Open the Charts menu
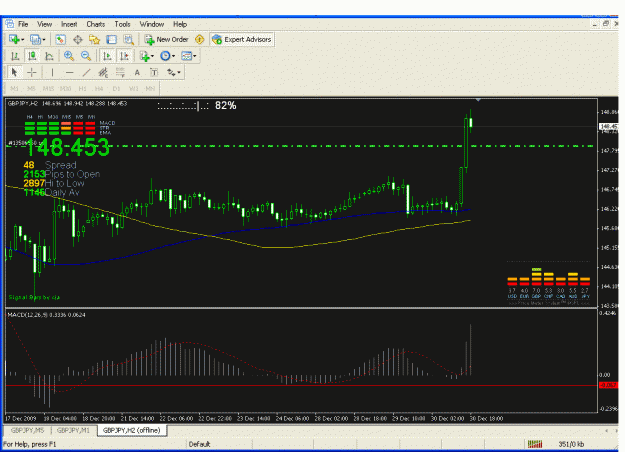Viewport: 625px width, 452px height. (96, 24)
